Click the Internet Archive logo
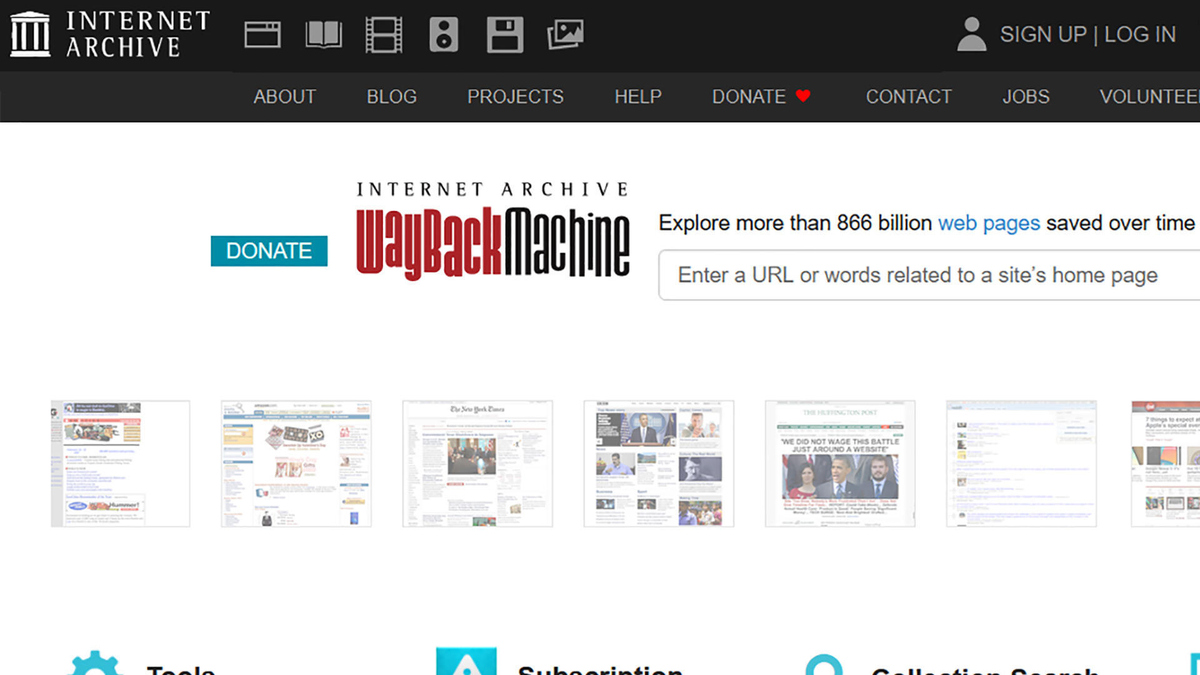The image size is (1200, 675). click(110, 34)
